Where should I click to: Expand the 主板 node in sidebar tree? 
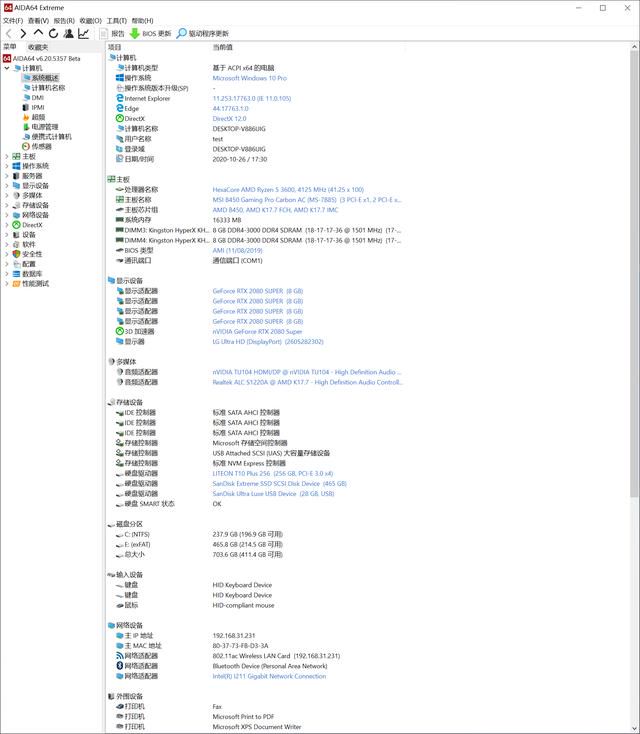[x=7, y=156]
